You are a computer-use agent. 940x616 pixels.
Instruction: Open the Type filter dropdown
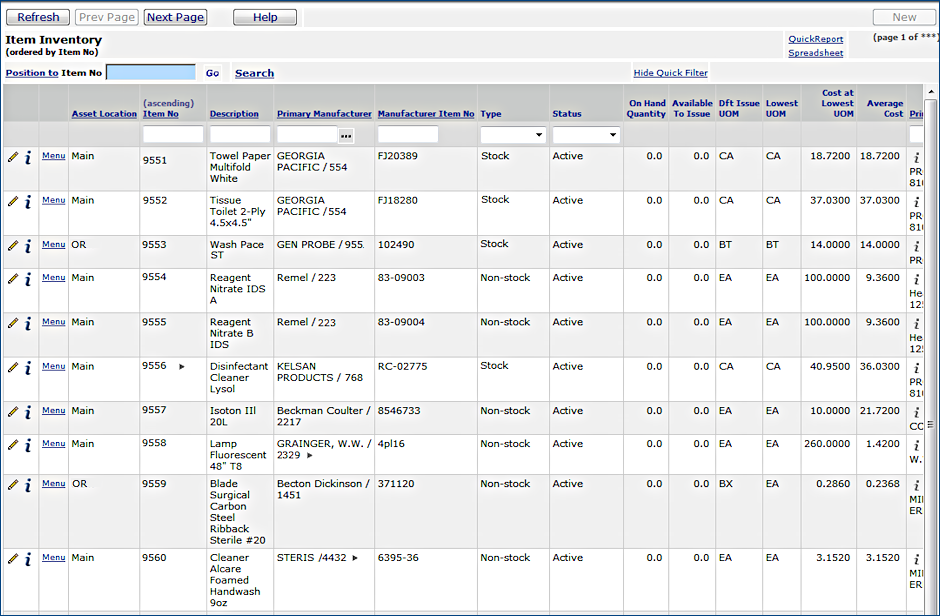pyautogui.click(x=512, y=135)
